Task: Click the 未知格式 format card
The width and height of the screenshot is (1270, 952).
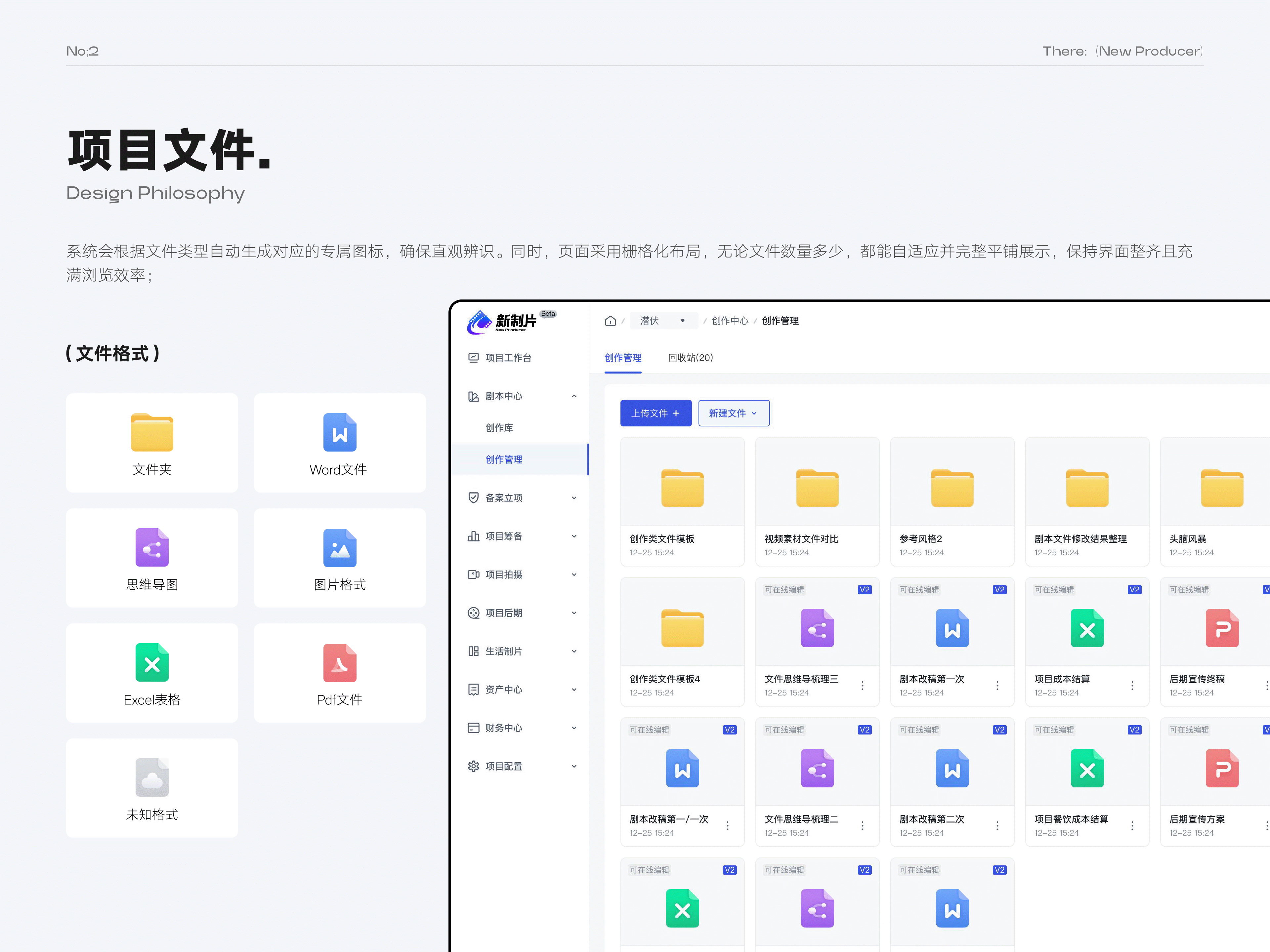Action: click(151, 788)
